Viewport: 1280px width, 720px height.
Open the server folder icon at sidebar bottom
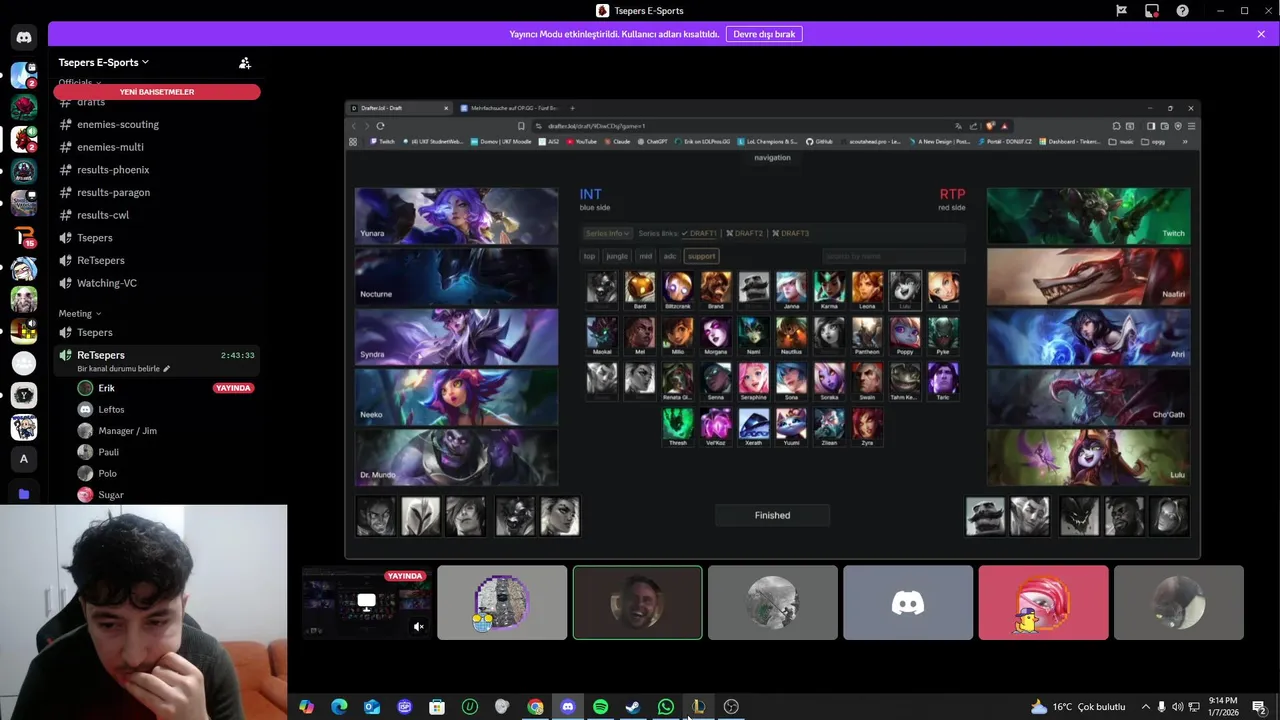(24, 494)
